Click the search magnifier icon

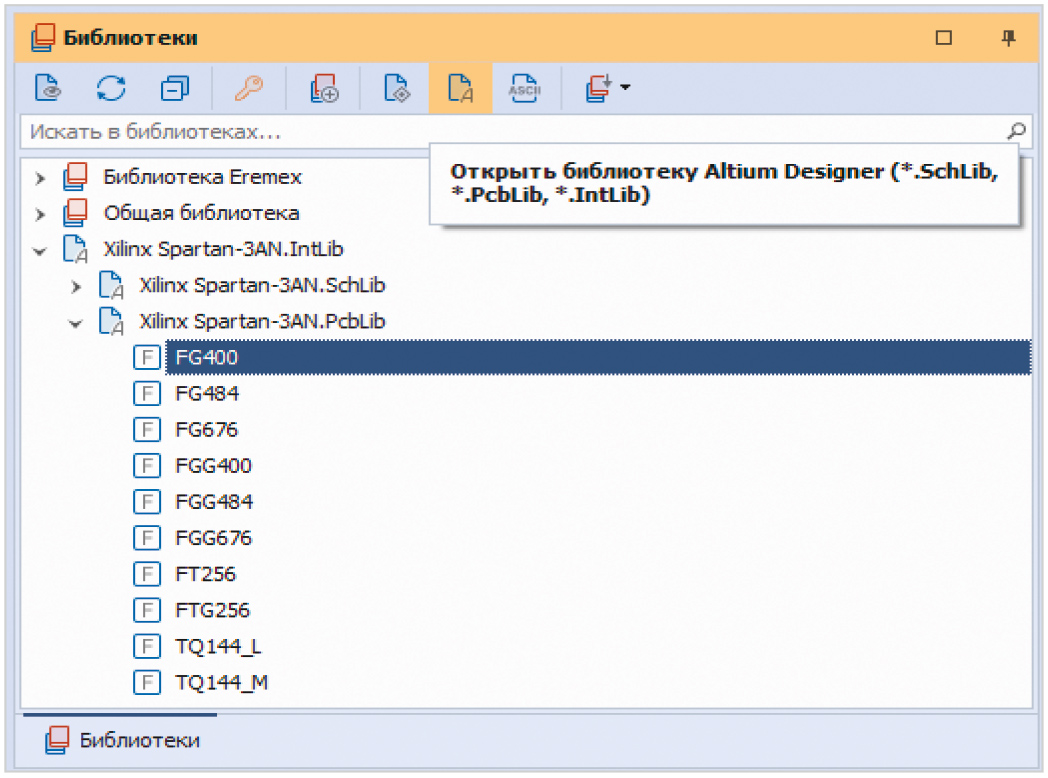tap(1016, 131)
